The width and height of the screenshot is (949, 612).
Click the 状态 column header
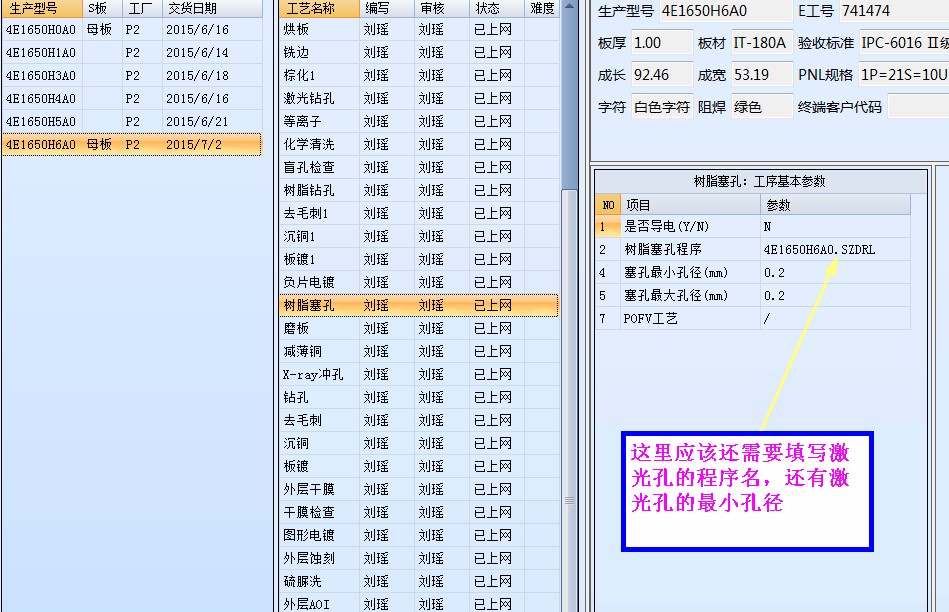[497, 8]
